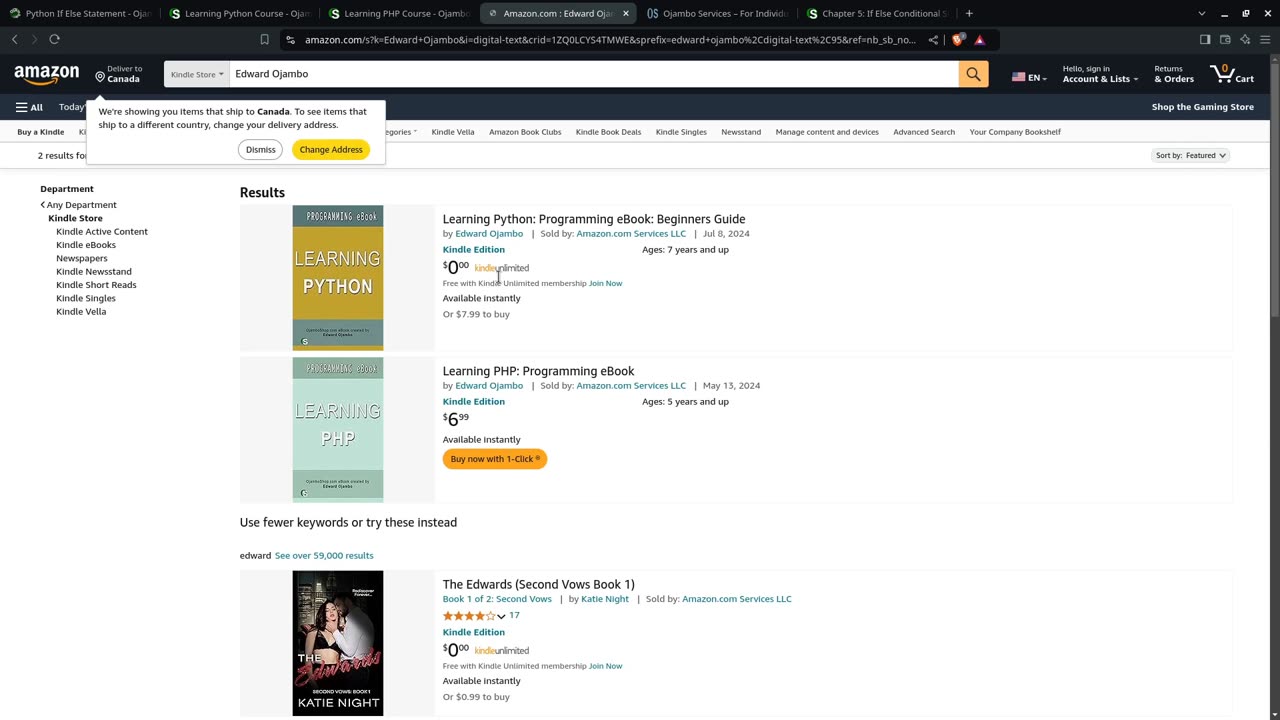Open the Kindle Store search category dropdown

197,74
